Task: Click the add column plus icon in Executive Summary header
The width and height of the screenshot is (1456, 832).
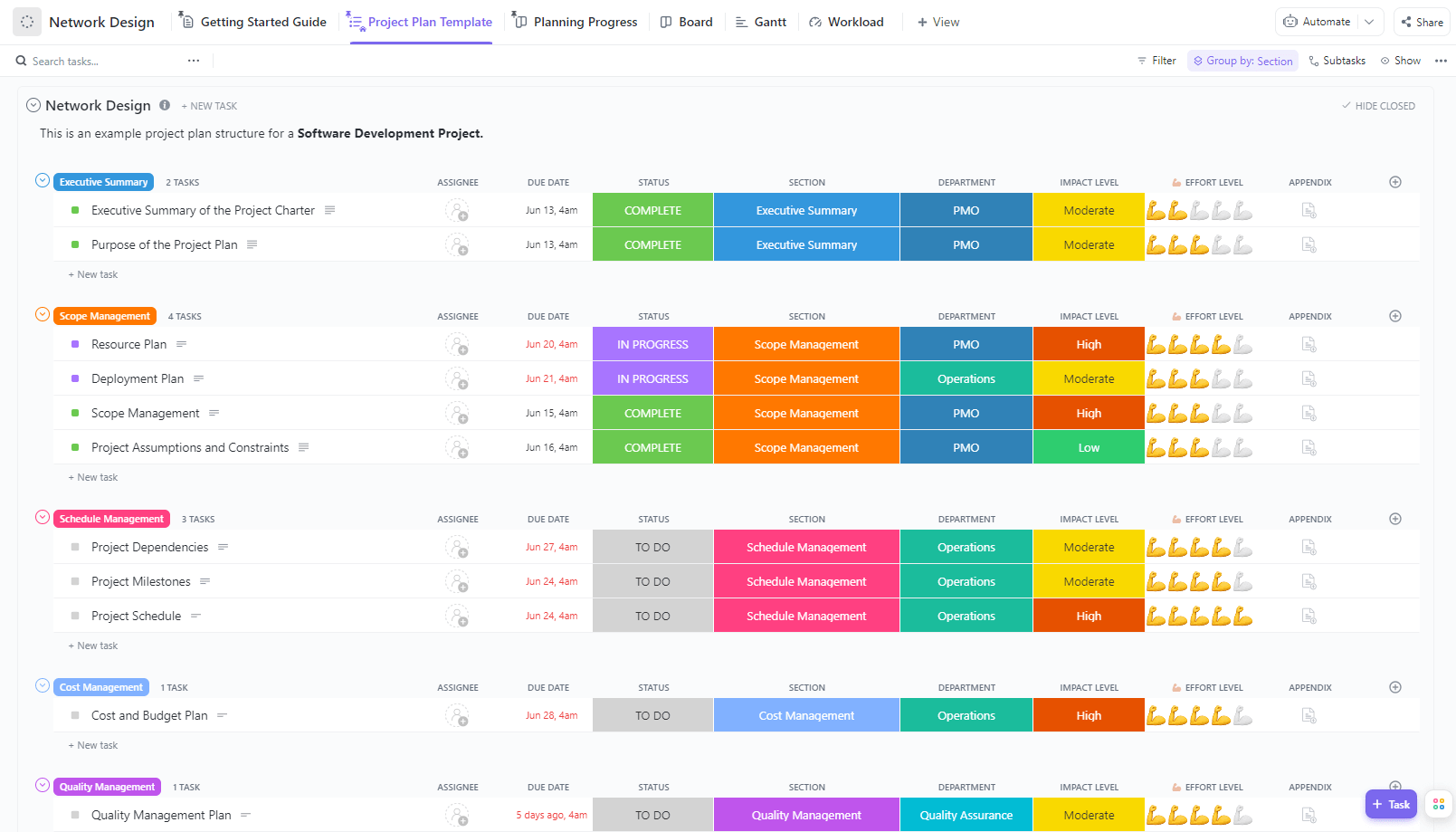Action: (x=1394, y=181)
